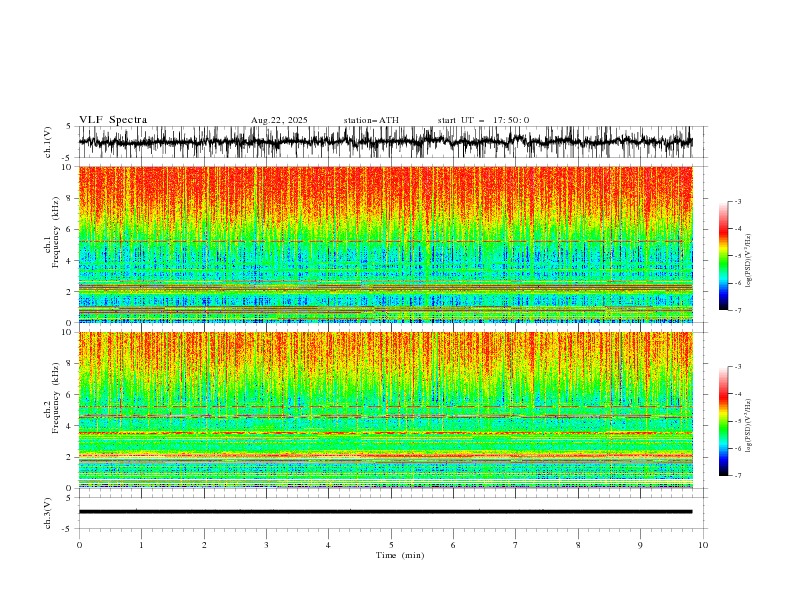Click the "Time (min)" axis title
This screenshot has height=612, width=792.
(400, 555)
